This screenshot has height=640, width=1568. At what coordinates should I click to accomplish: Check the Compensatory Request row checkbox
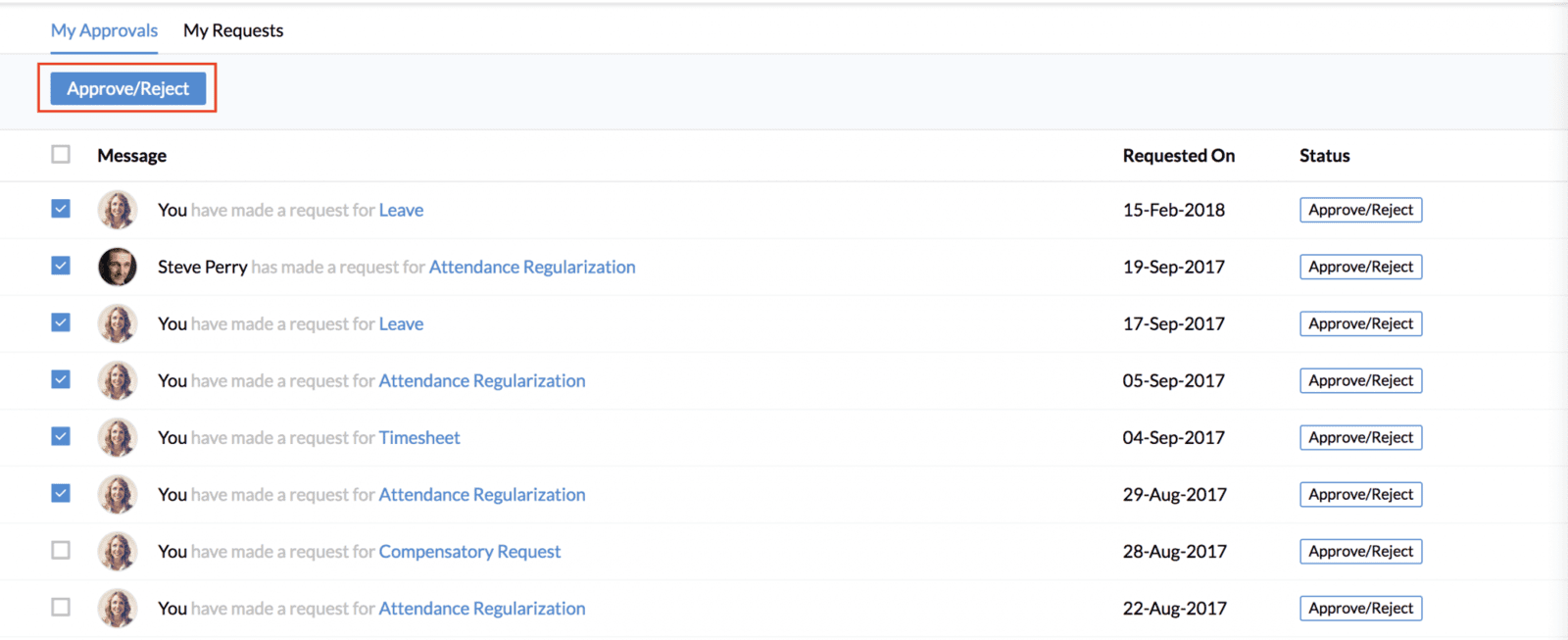61,550
